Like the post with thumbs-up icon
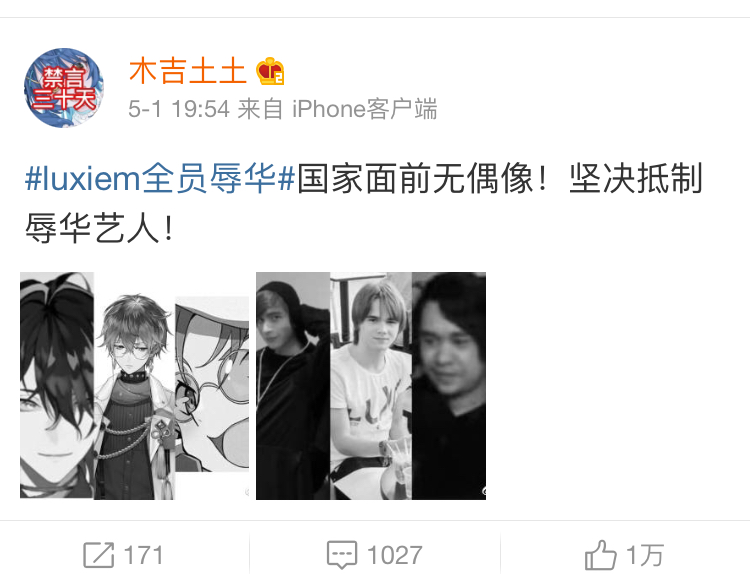Screen dimensions: 750x574 [601, 555]
